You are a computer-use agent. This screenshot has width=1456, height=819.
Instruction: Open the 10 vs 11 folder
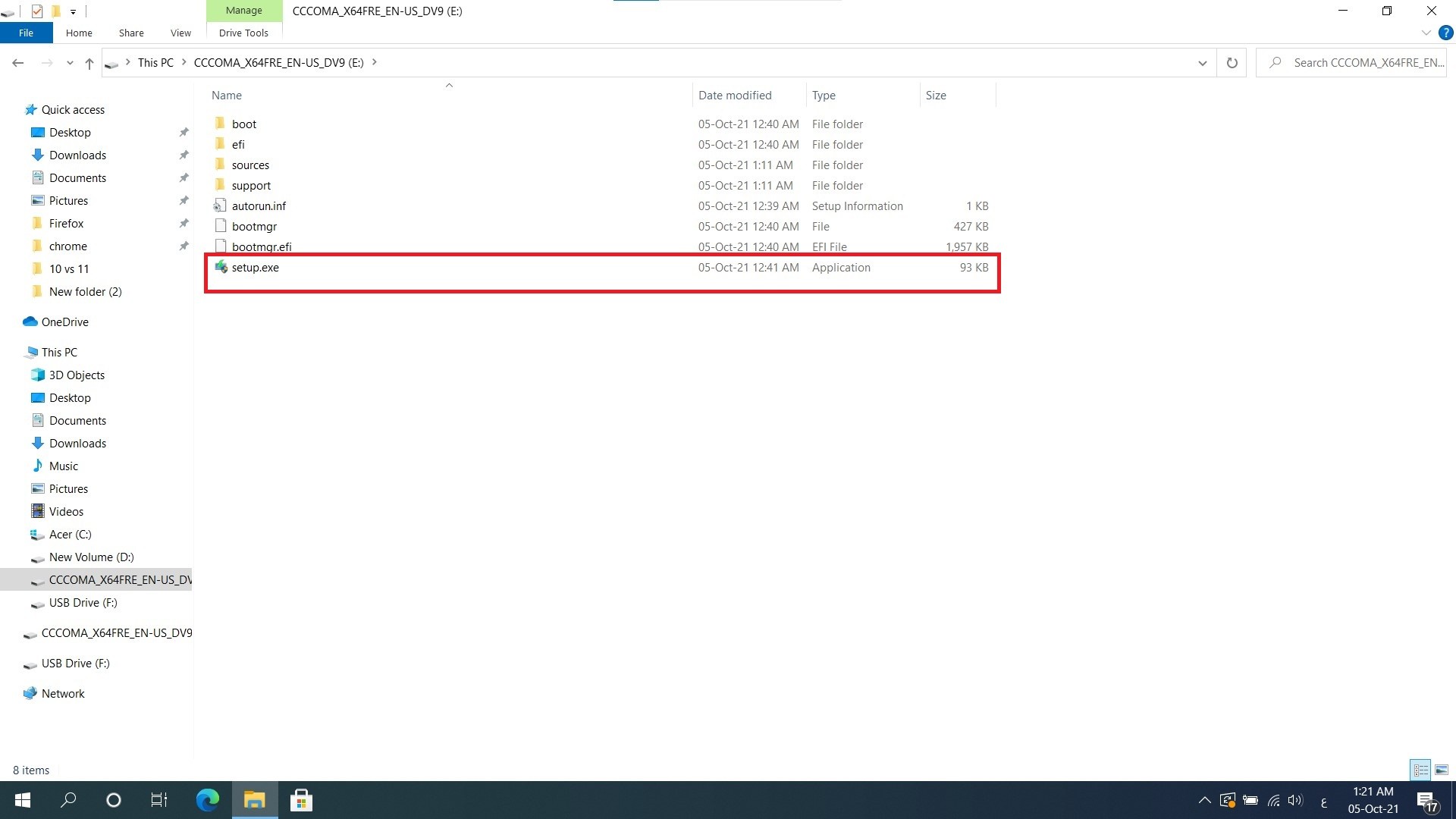[69, 268]
